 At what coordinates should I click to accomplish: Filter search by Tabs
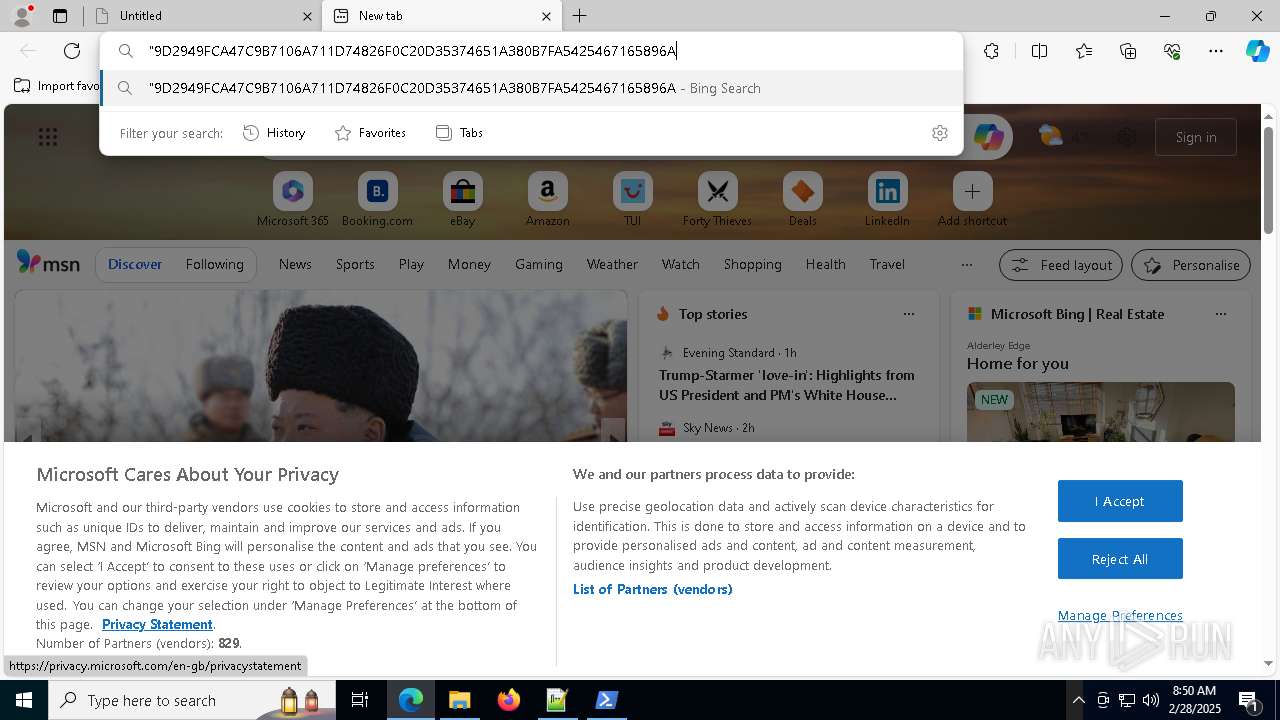tap(459, 133)
